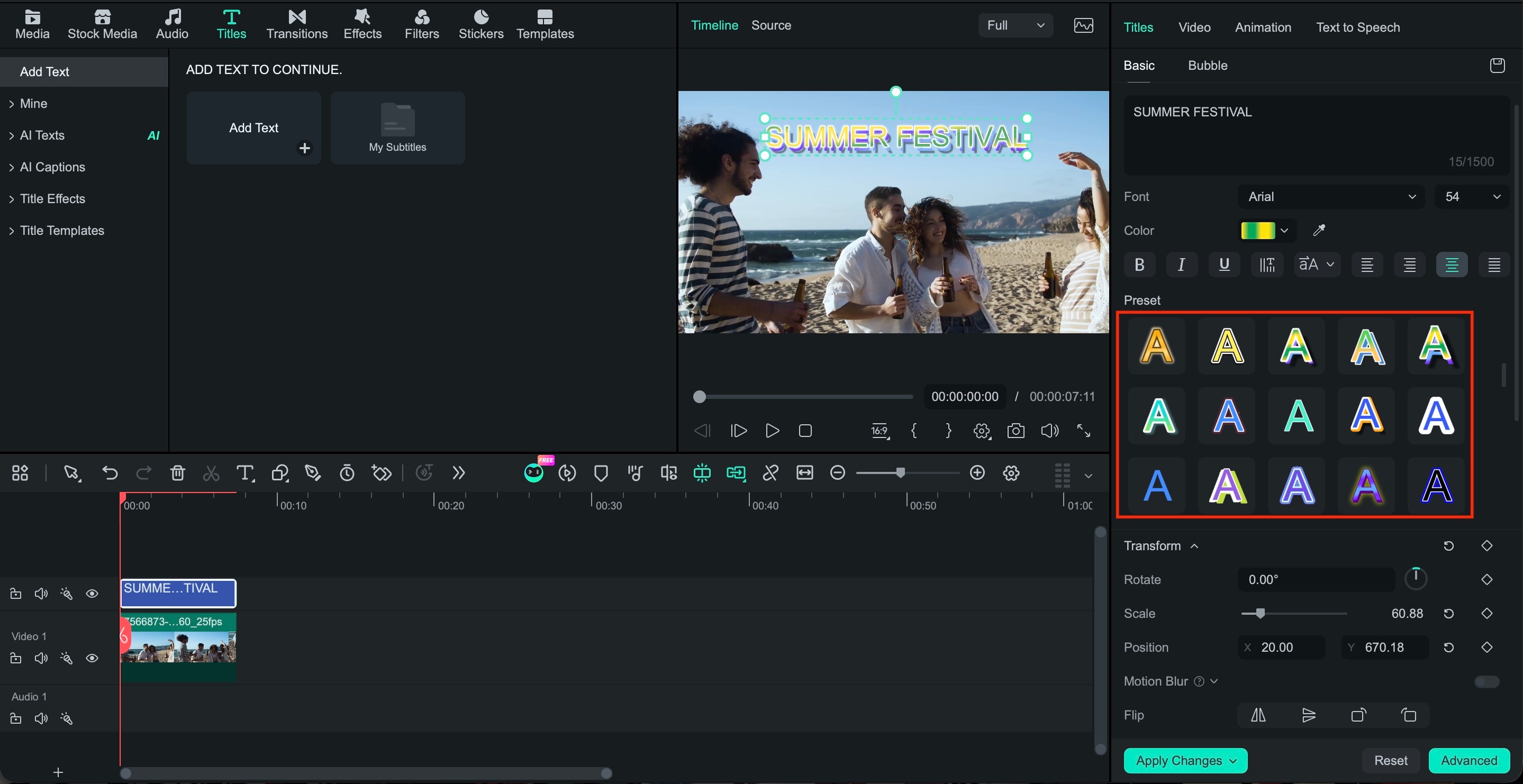Click the save preset icon beside Bubble
This screenshot has width=1523, height=784.
[1497, 66]
